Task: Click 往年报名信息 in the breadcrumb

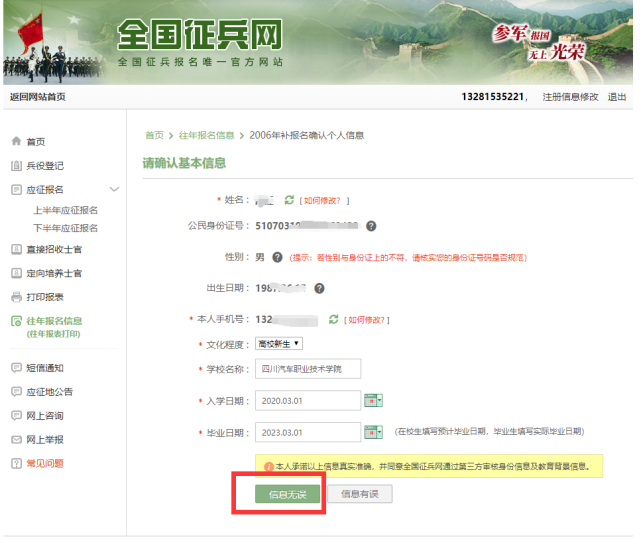Action: (207, 135)
